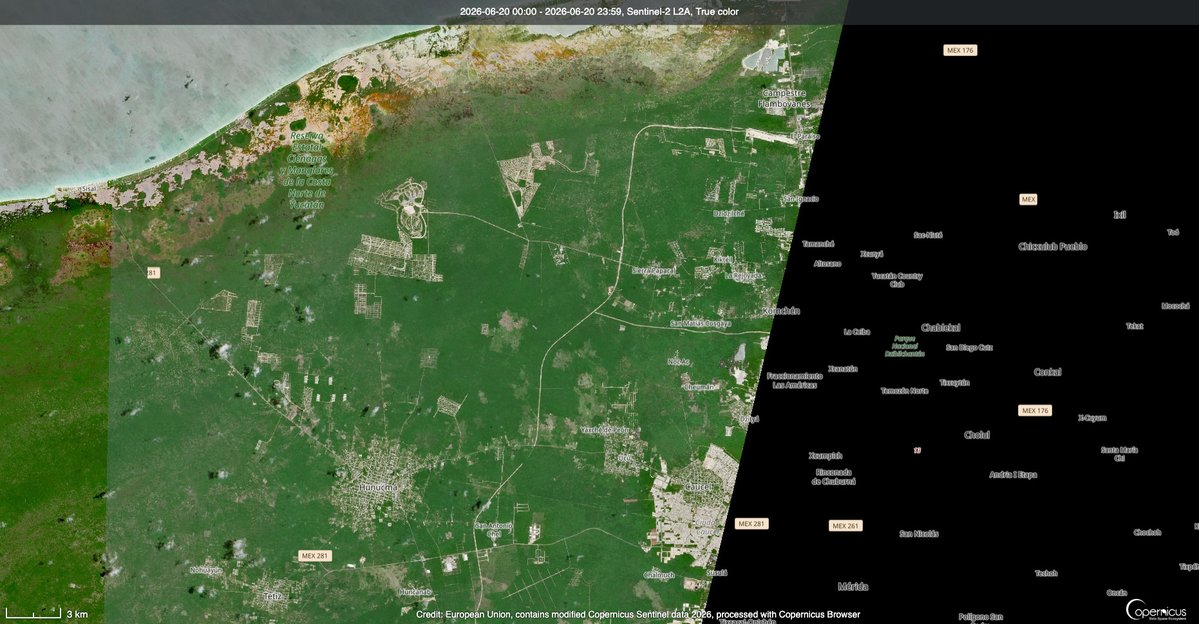Click the Parque Nacional Dzibilchaltún label
Viewport: 1199px width, 624px height.
(905, 346)
